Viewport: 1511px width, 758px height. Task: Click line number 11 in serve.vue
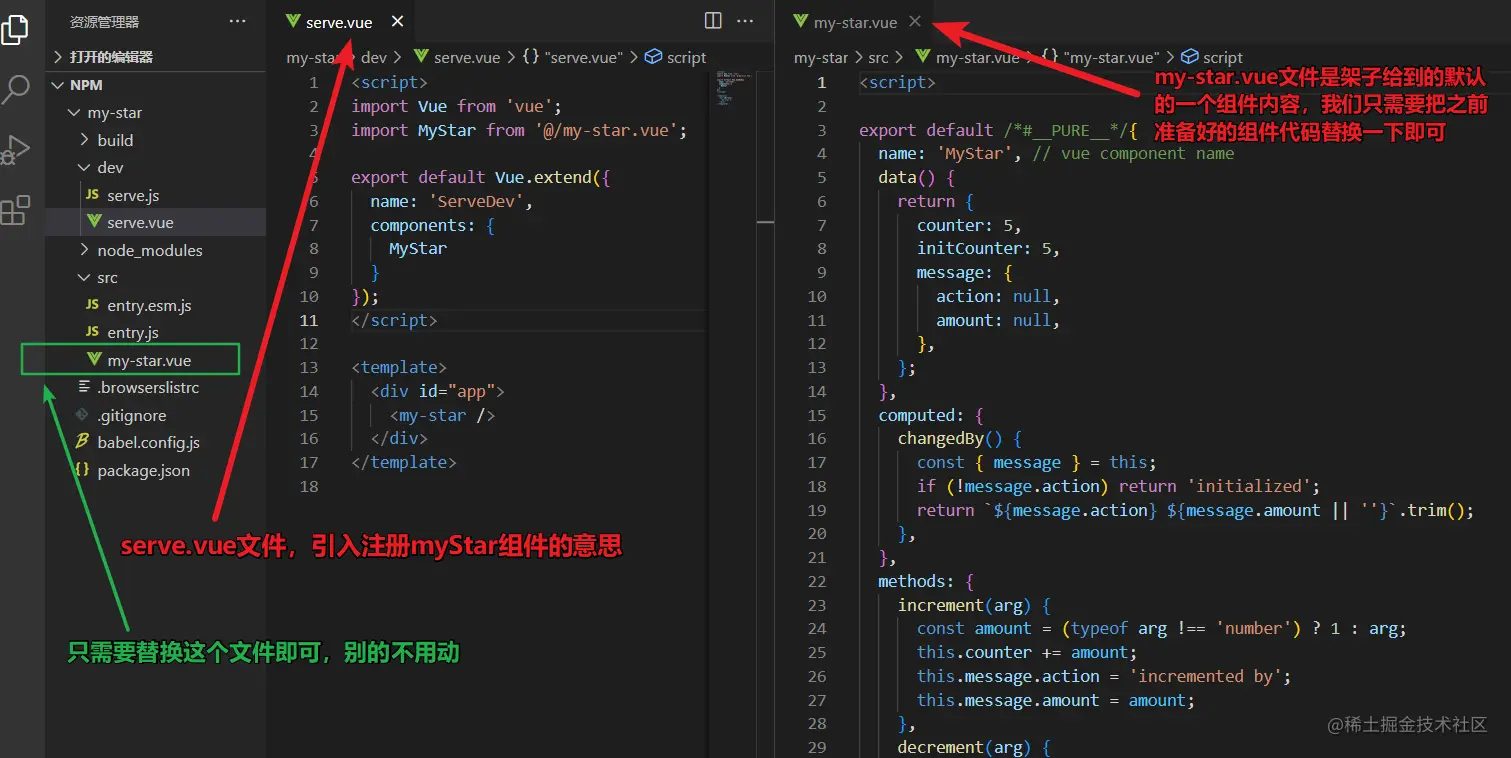309,320
